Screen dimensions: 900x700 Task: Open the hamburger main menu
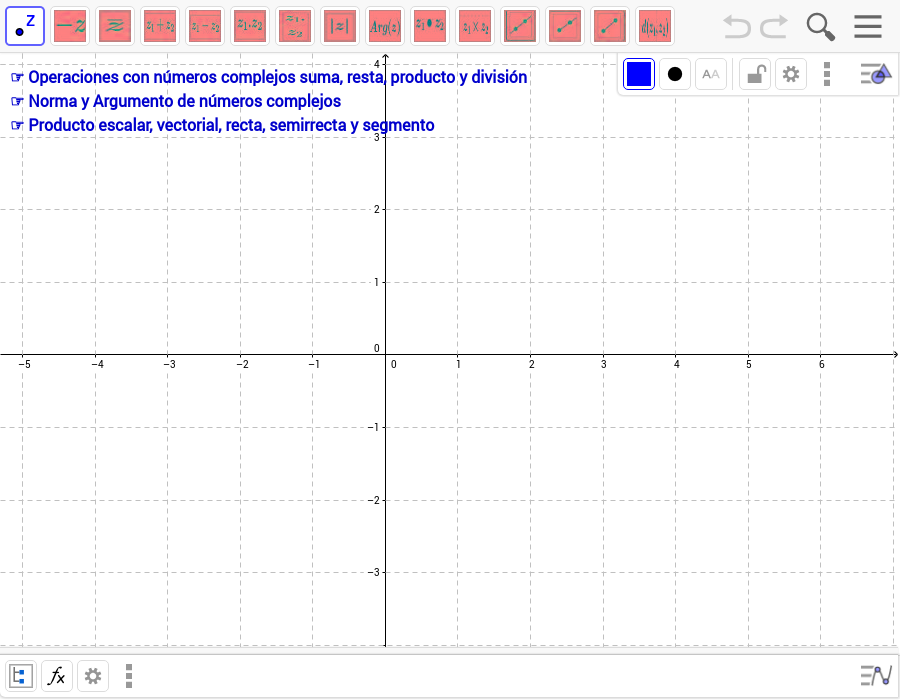click(x=867, y=26)
